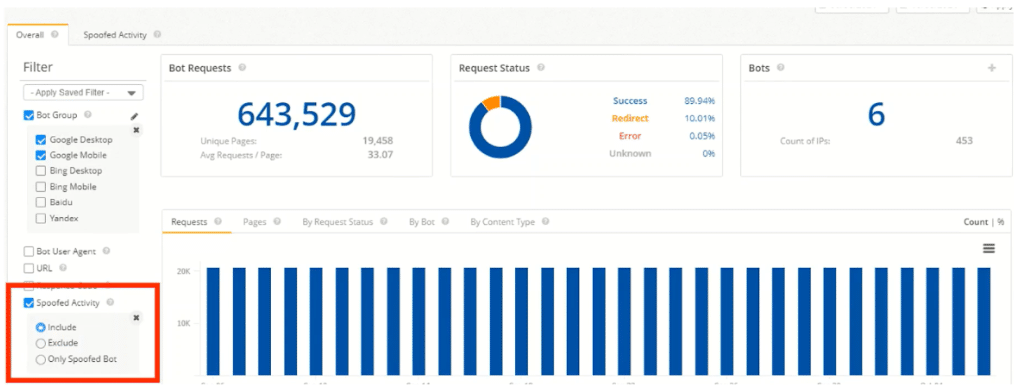Switch to the Spoofed Activity tab

click(x=115, y=35)
